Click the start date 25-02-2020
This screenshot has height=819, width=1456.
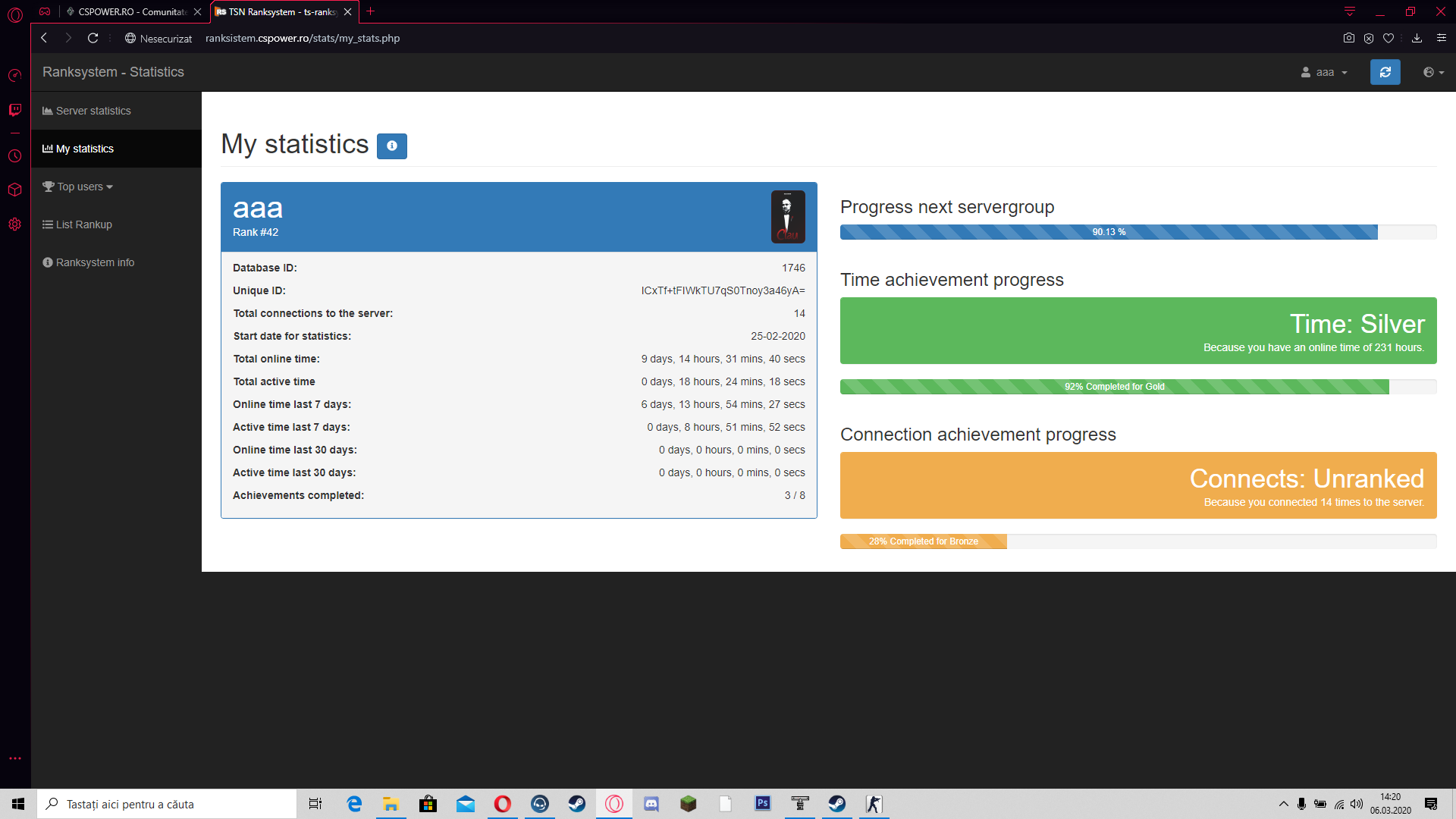(x=778, y=336)
